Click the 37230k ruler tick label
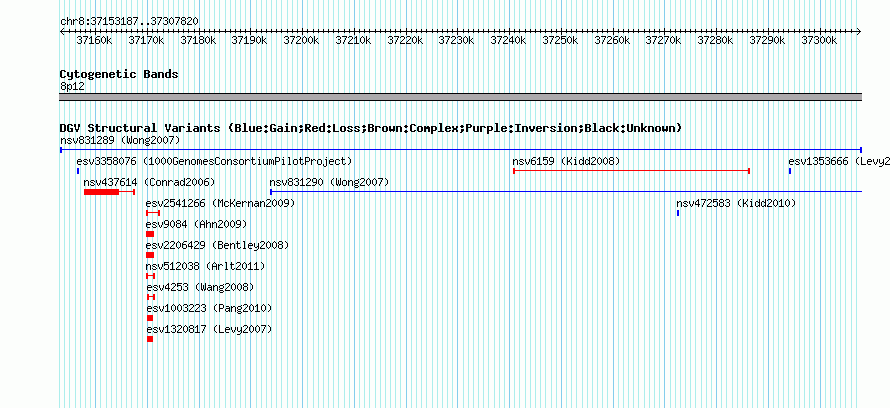 (457, 40)
